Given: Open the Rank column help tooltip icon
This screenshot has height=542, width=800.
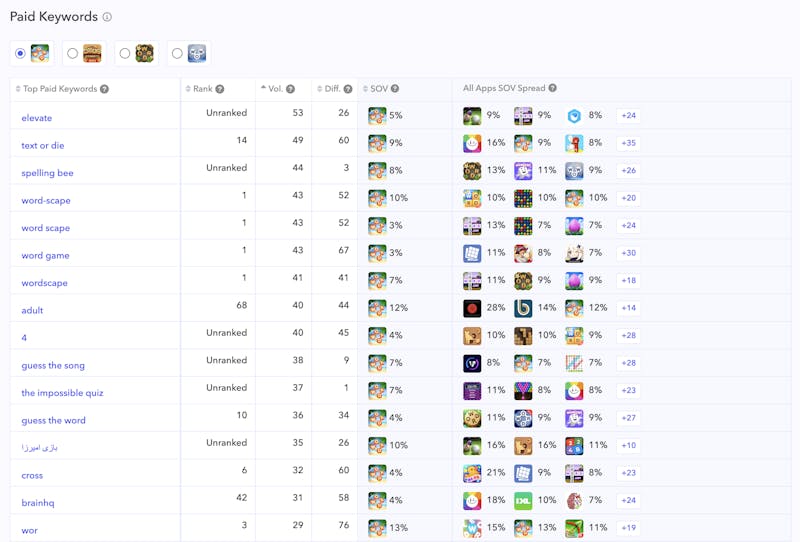Looking at the screenshot, I should point(220,89).
